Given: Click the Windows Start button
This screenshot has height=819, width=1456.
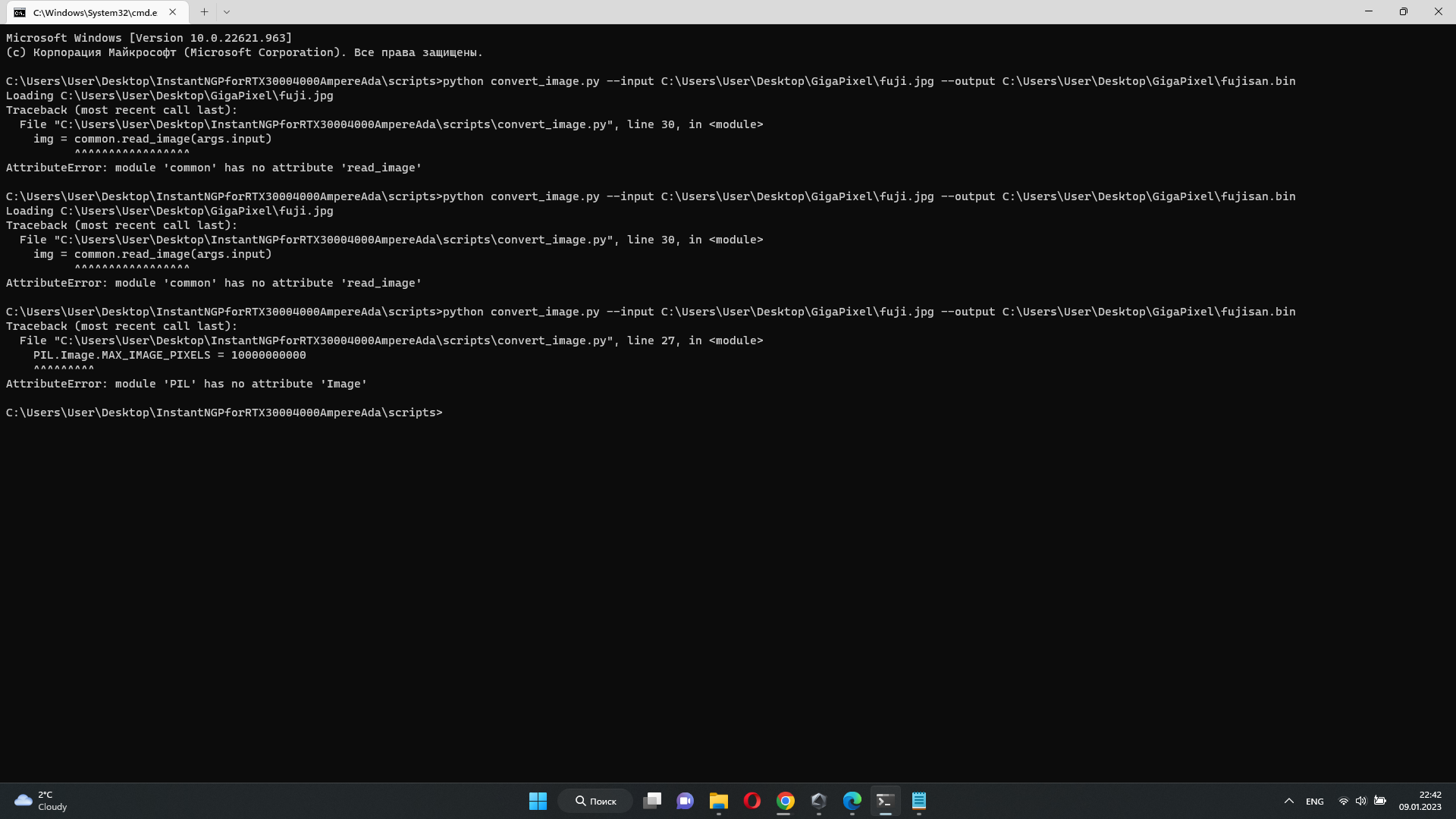Looking at the screenshot, I should point(538,801).
